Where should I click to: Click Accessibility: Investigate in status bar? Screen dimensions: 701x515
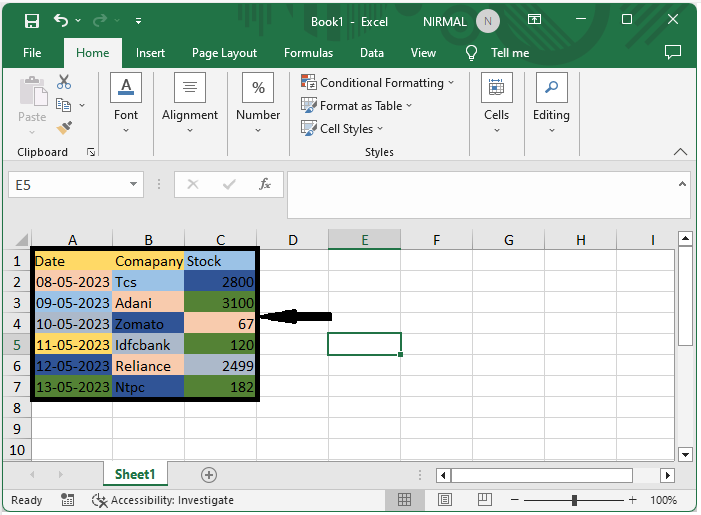coord(163,500)
